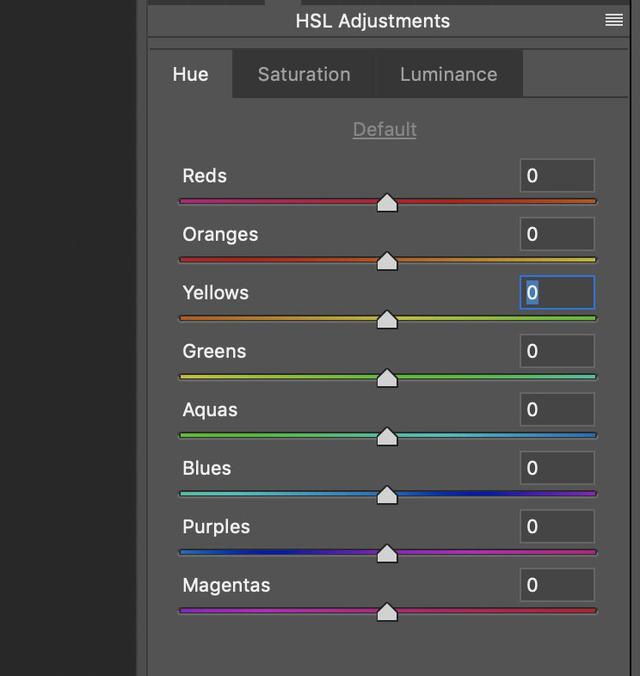Click the Magentas hue slider handle
640x676 pixels.
pyautogui.click(x=387, y=612)
